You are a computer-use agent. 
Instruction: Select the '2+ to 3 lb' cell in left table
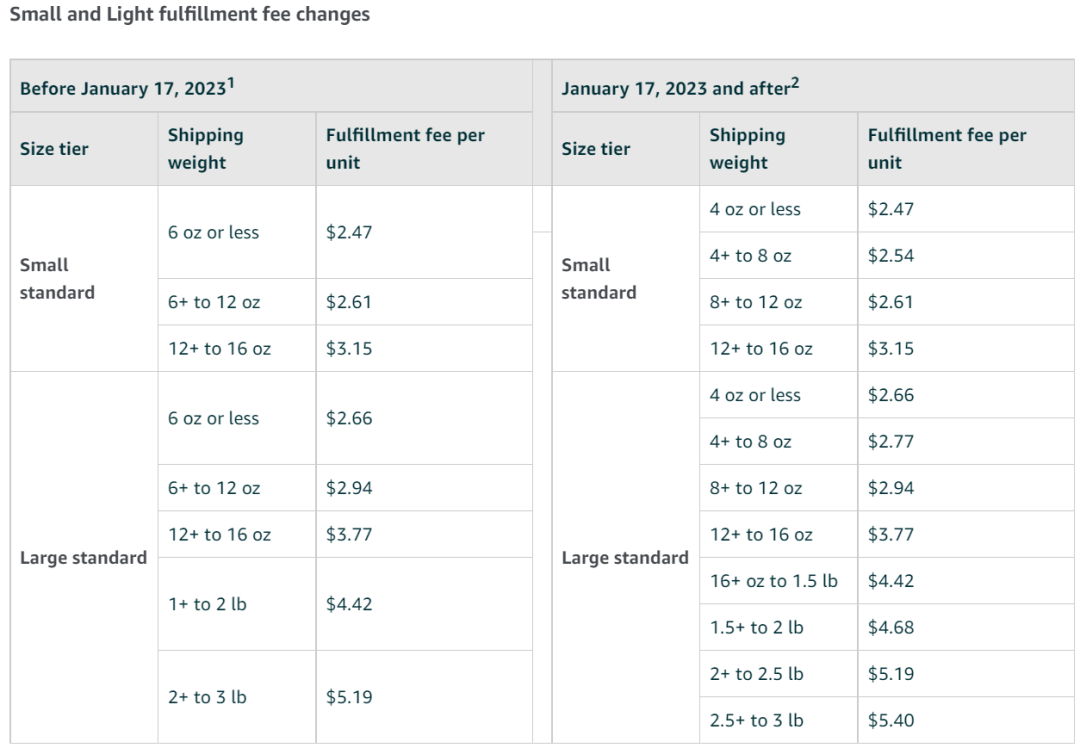click(x=237, y=697)
